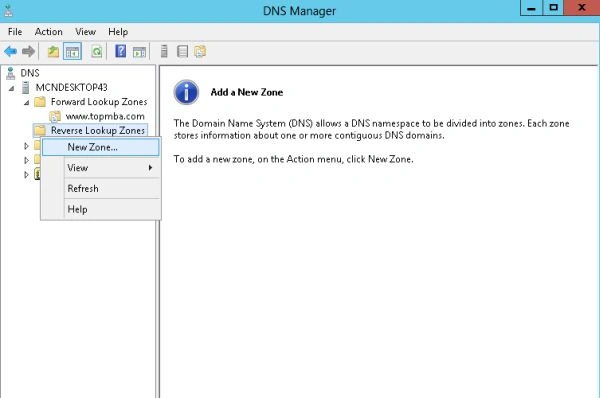Viewport: 600px width, 398px height.
Task: Select the DNS root tree label
Action: point(30,73)
